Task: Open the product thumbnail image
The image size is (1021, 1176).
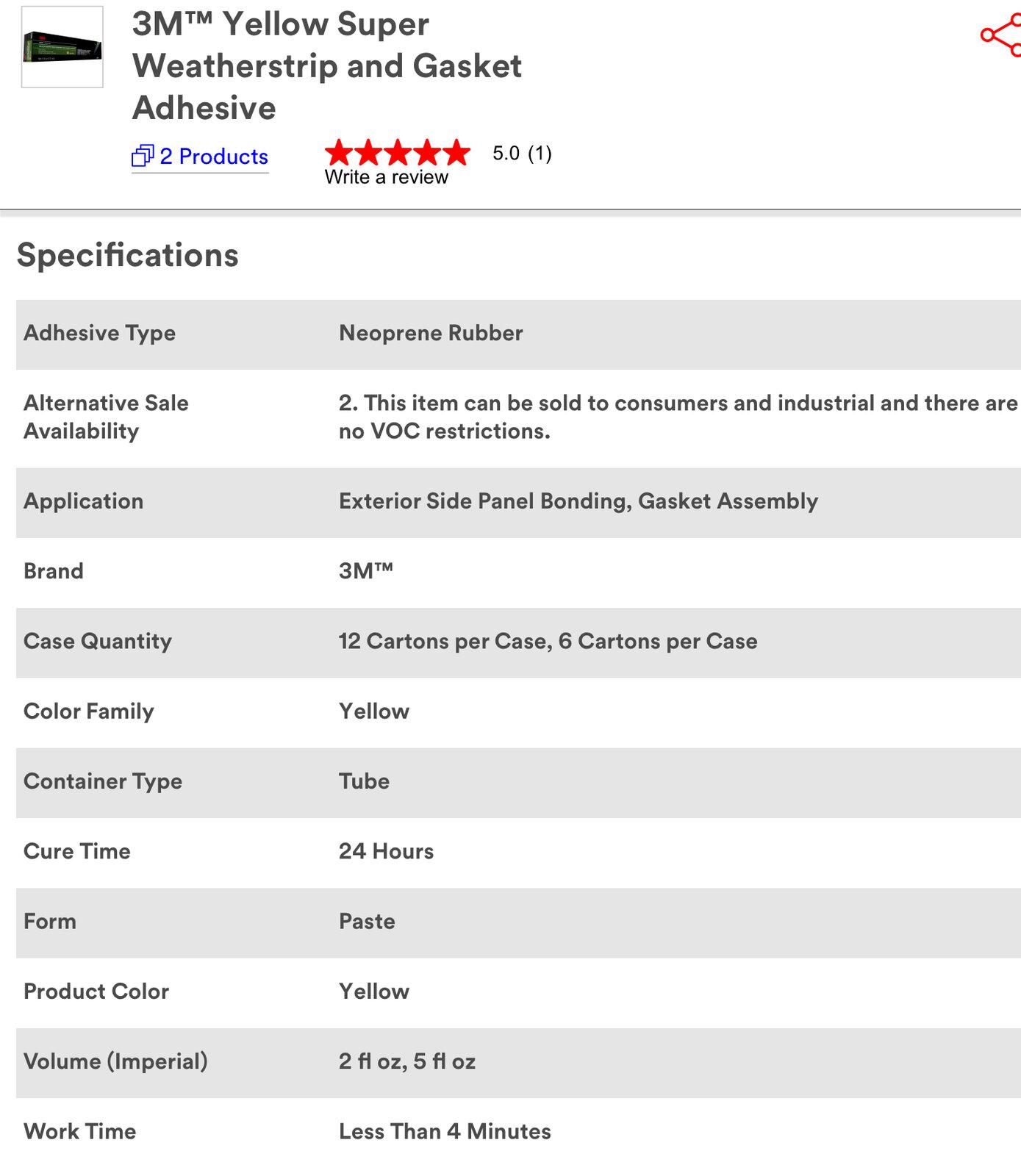Action: coord(62,47)
